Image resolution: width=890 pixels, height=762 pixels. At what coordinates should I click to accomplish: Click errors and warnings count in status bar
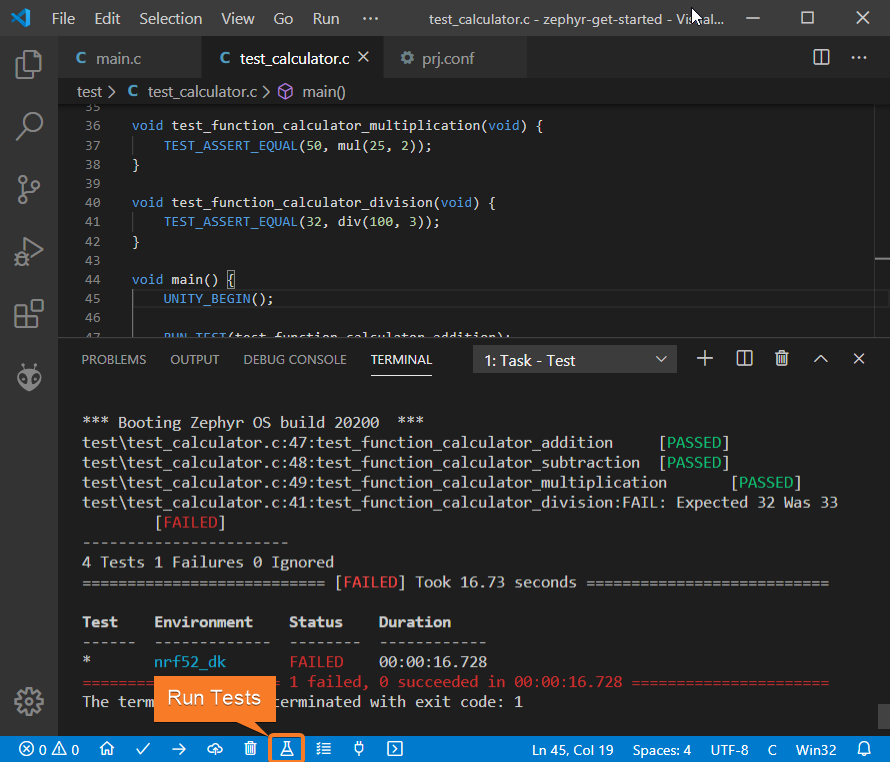(x=49, y=750)
